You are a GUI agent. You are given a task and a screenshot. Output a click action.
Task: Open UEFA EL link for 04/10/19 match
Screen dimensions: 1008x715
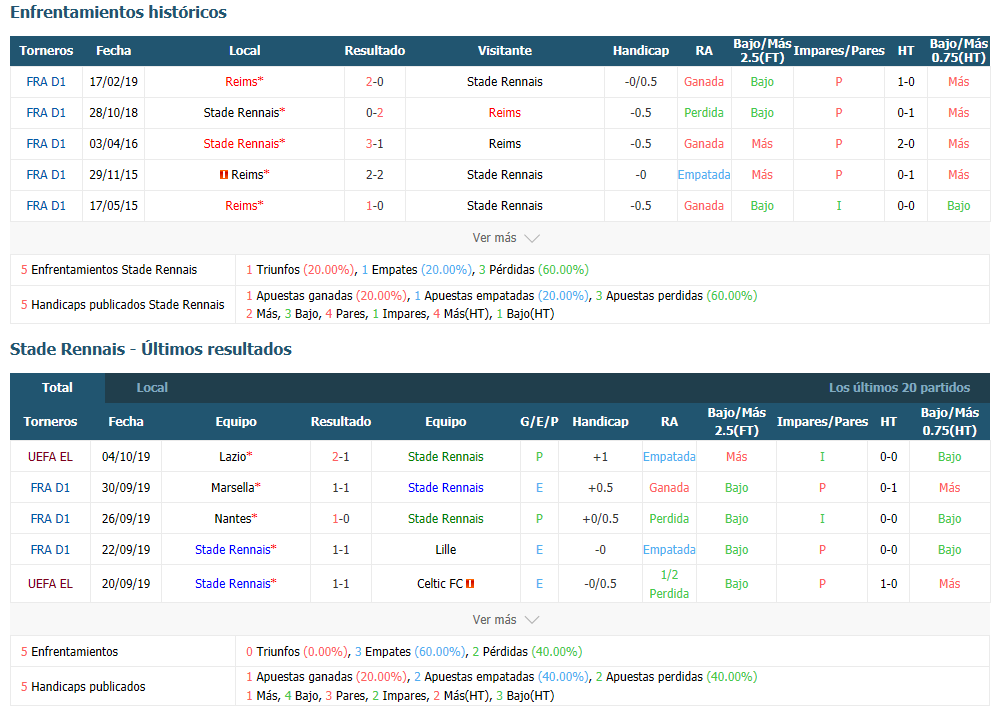[x=50, y=457]
